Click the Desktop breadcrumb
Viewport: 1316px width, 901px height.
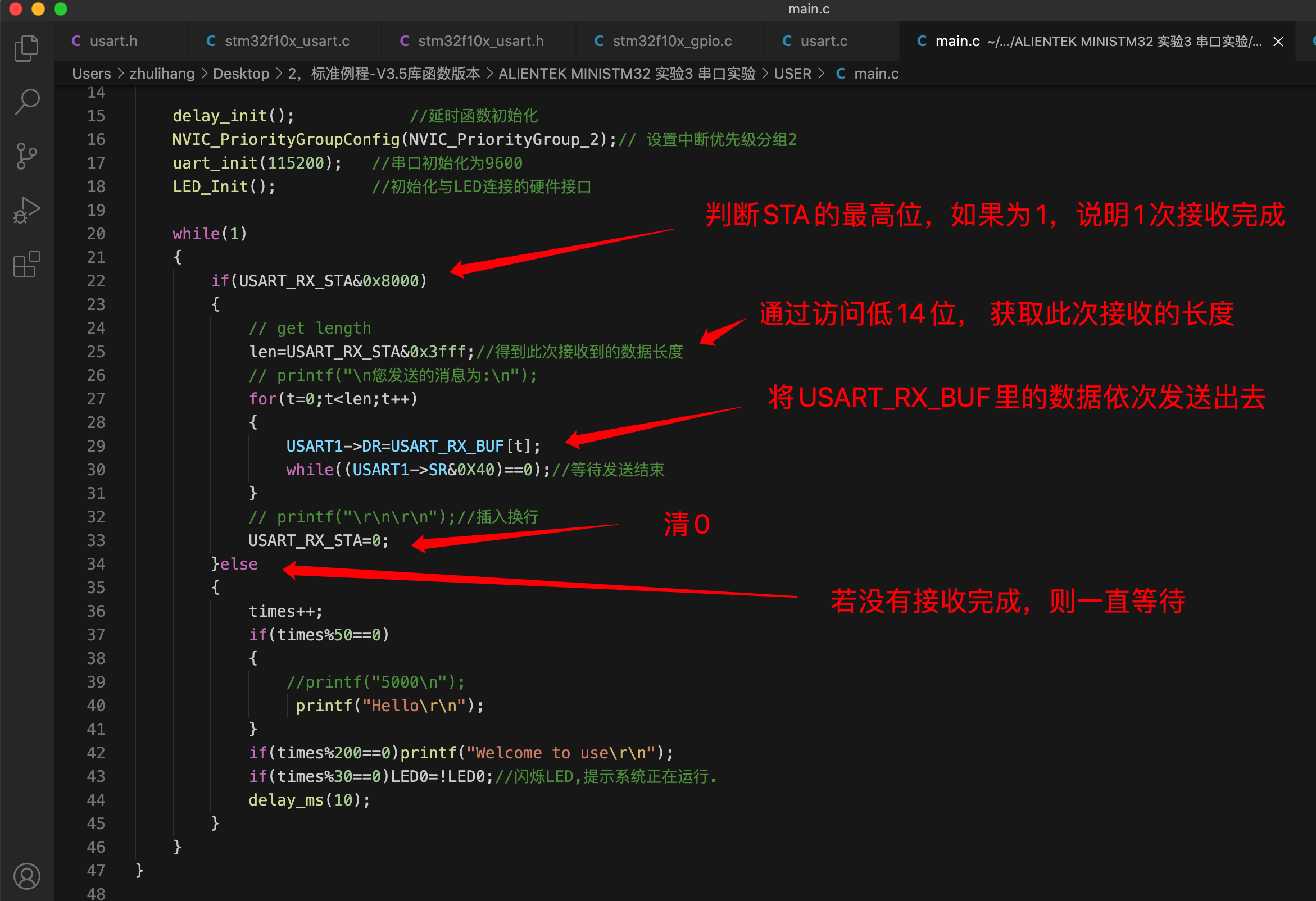pos(241,74)
